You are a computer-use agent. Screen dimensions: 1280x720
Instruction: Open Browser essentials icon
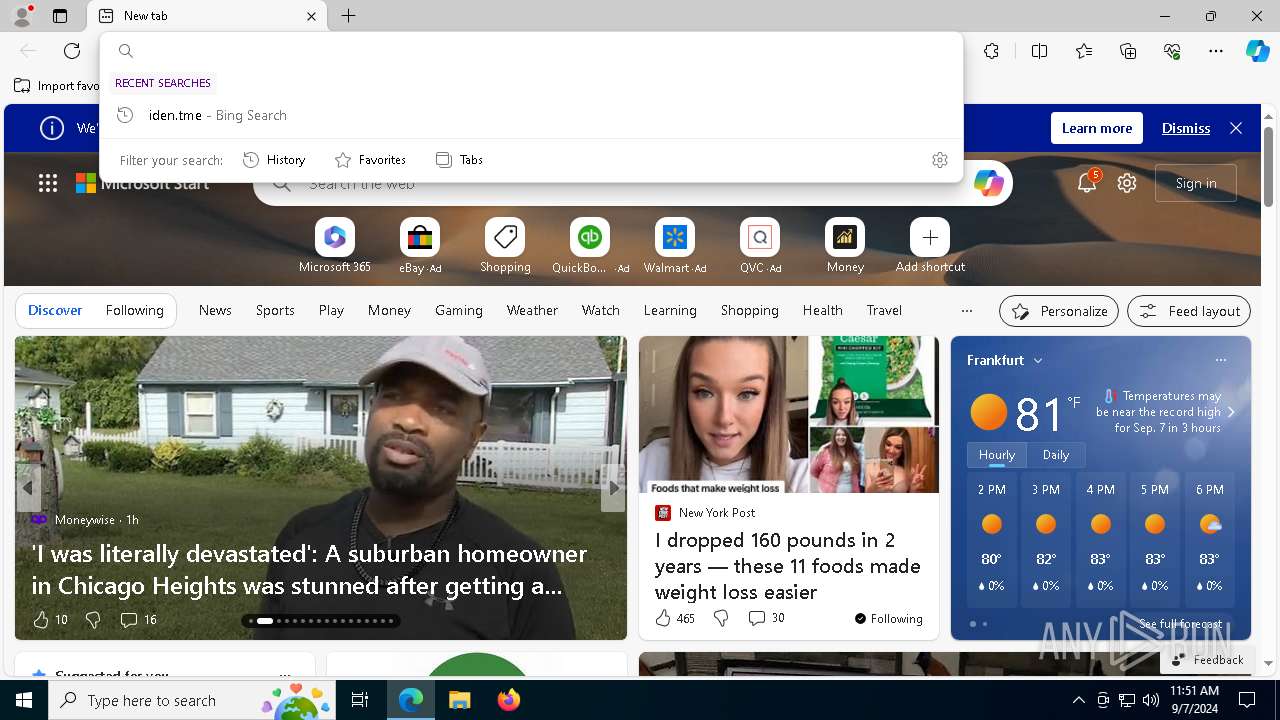pyautogui.click(x=1172, y=51)
